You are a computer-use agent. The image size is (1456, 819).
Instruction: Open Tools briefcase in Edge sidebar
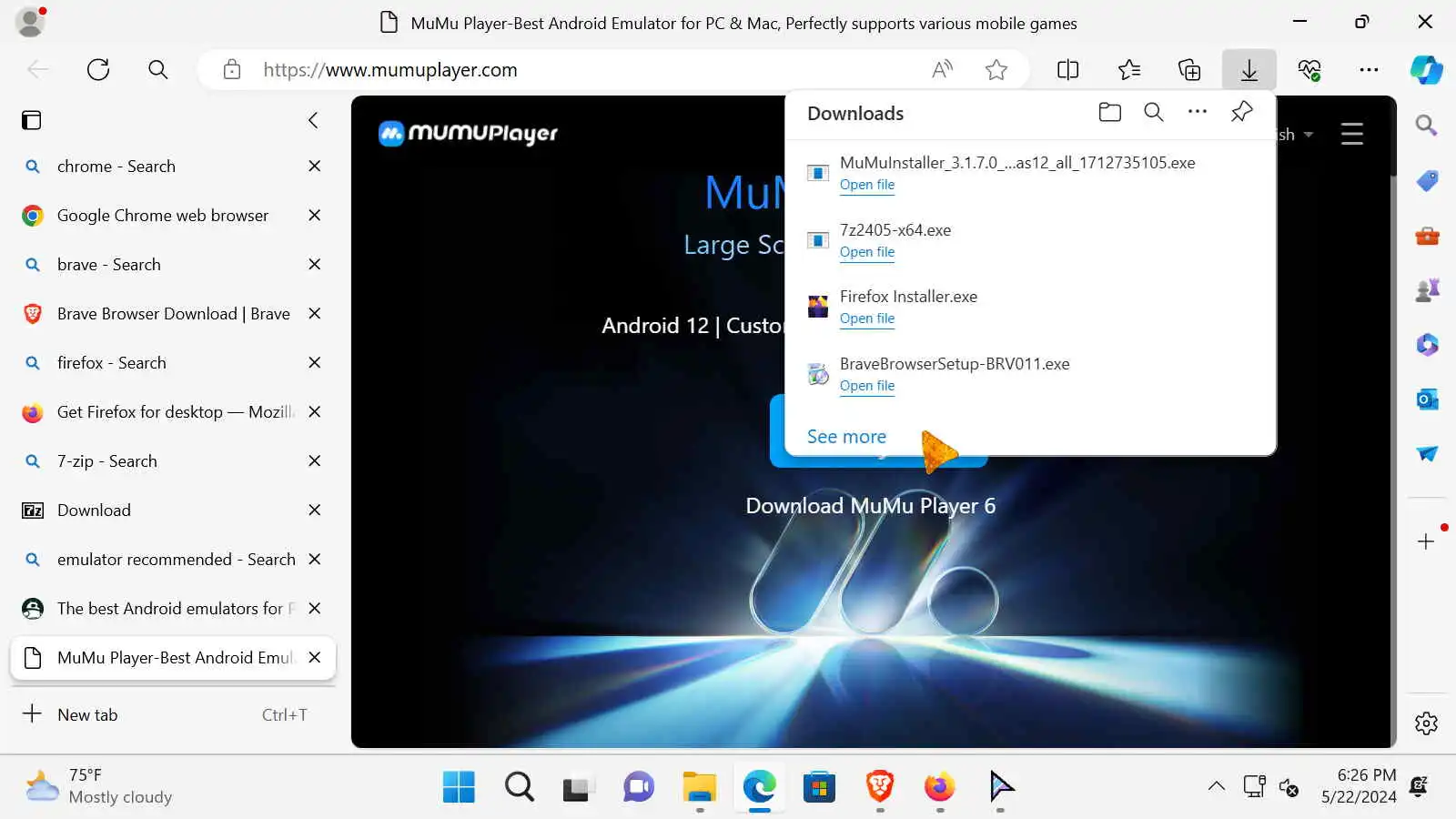click(1427, 237)
